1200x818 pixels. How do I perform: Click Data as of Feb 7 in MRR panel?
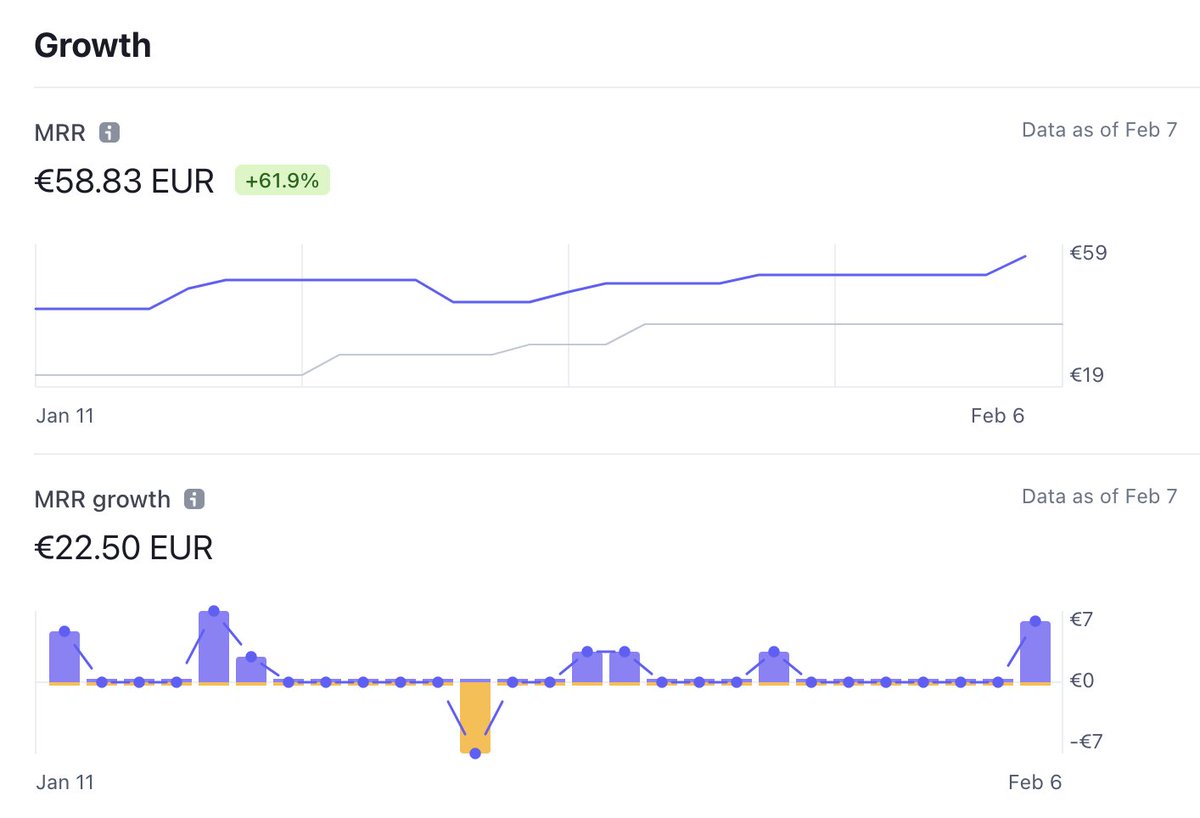1099,130
